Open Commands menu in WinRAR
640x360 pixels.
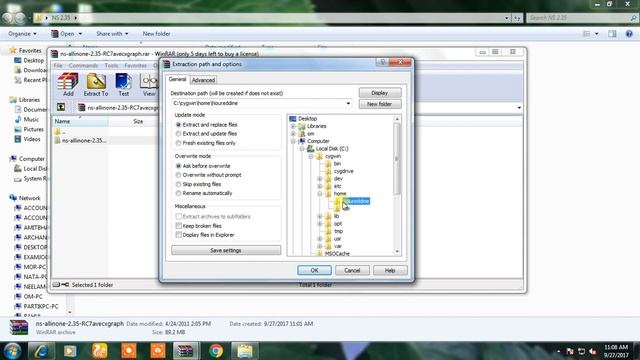click(x=83, y=65)
